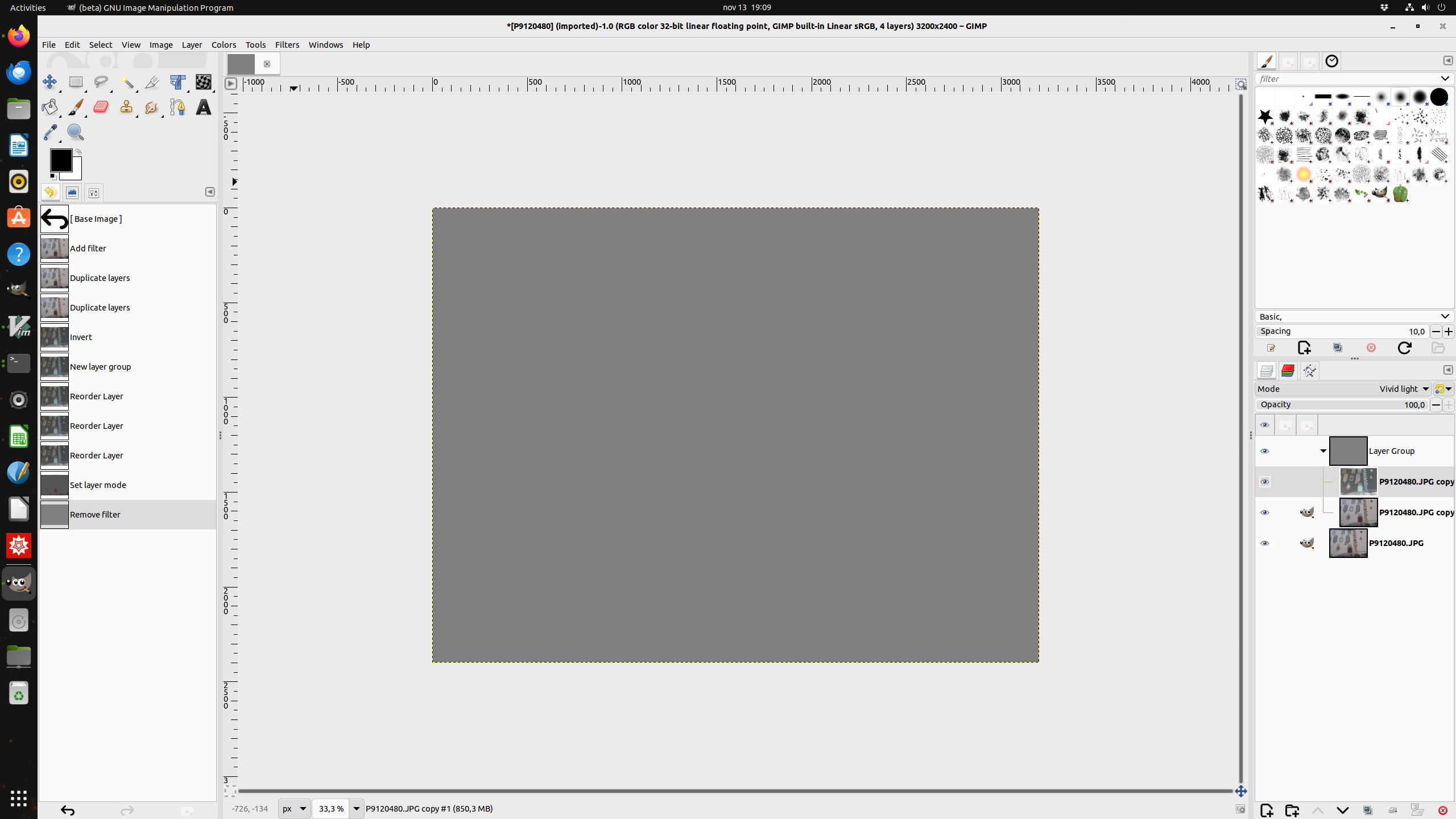Select the Free Select lasso tool
The width and height of the screenshot is (1456, 819).
(101, 82)
